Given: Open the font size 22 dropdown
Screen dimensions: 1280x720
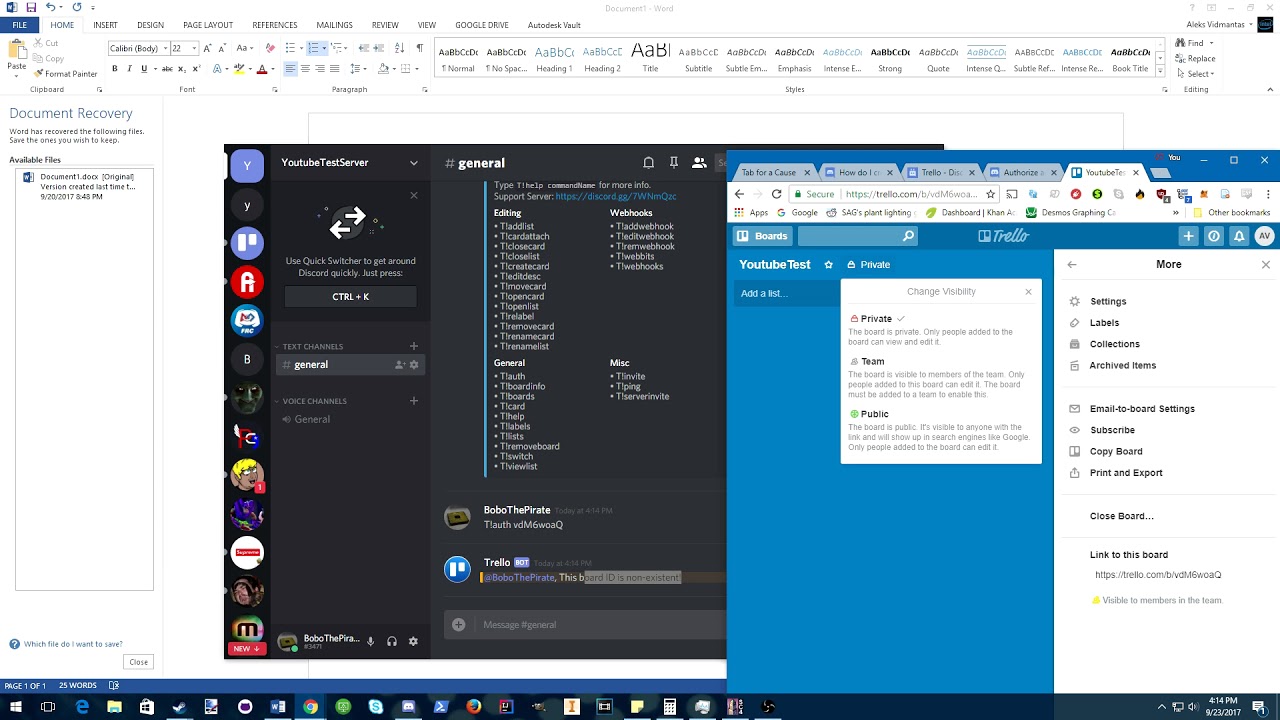Looking at the screenshot, I should (x=194, y=48).
